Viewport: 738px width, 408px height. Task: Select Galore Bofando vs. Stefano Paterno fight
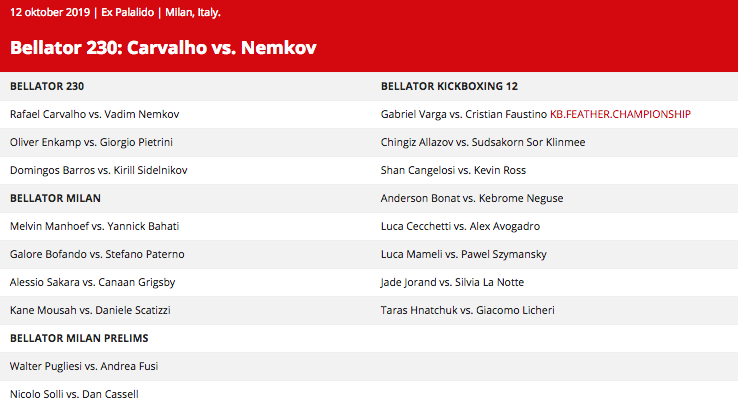[97, 254]
